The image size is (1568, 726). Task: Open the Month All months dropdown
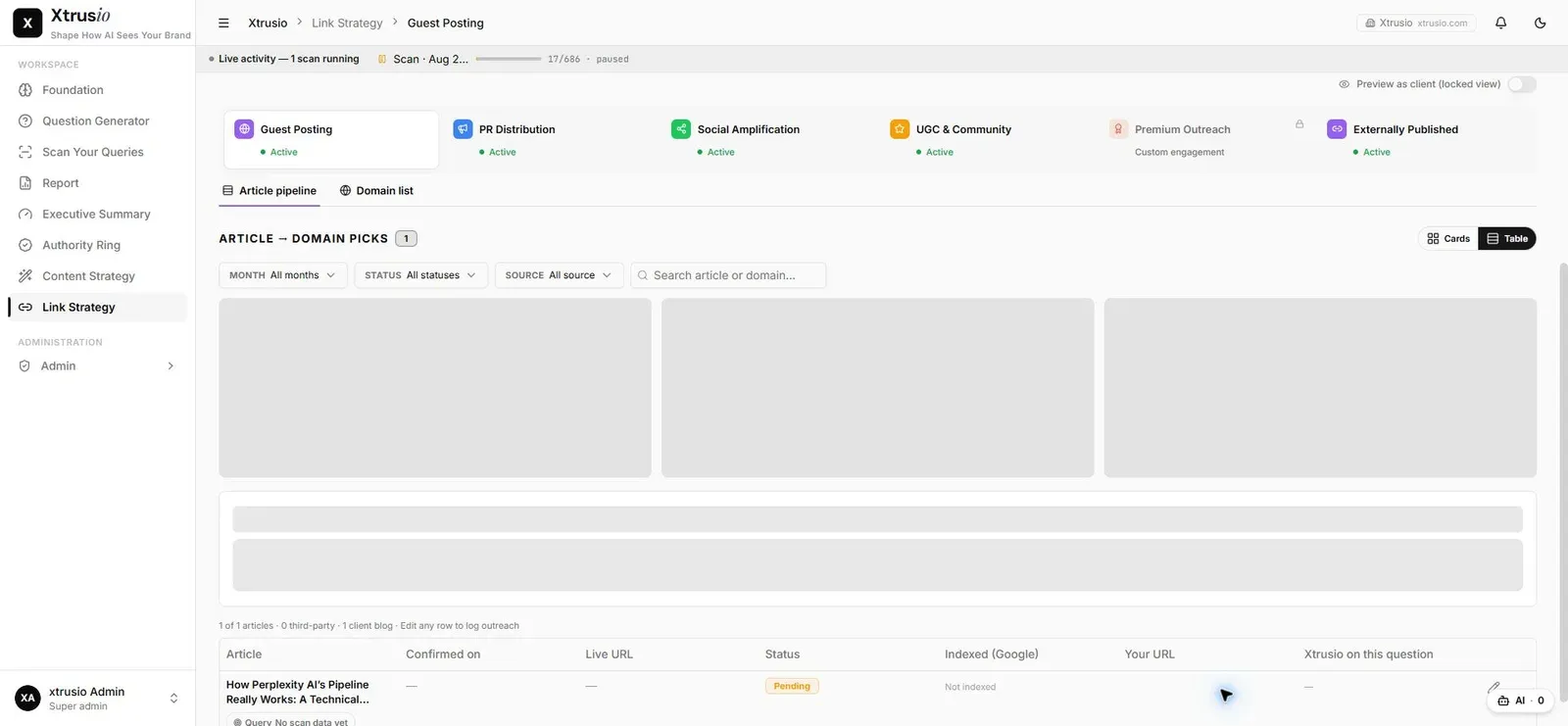point(282,275)
